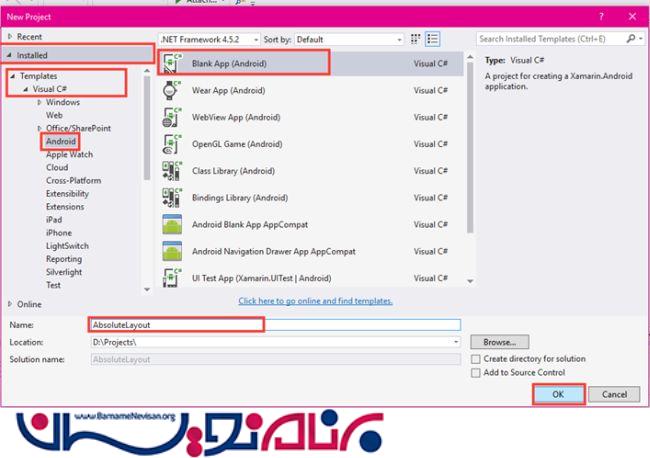Open the dialog help question mark
This screenshot has width=650, height=458.
point(601,17)
